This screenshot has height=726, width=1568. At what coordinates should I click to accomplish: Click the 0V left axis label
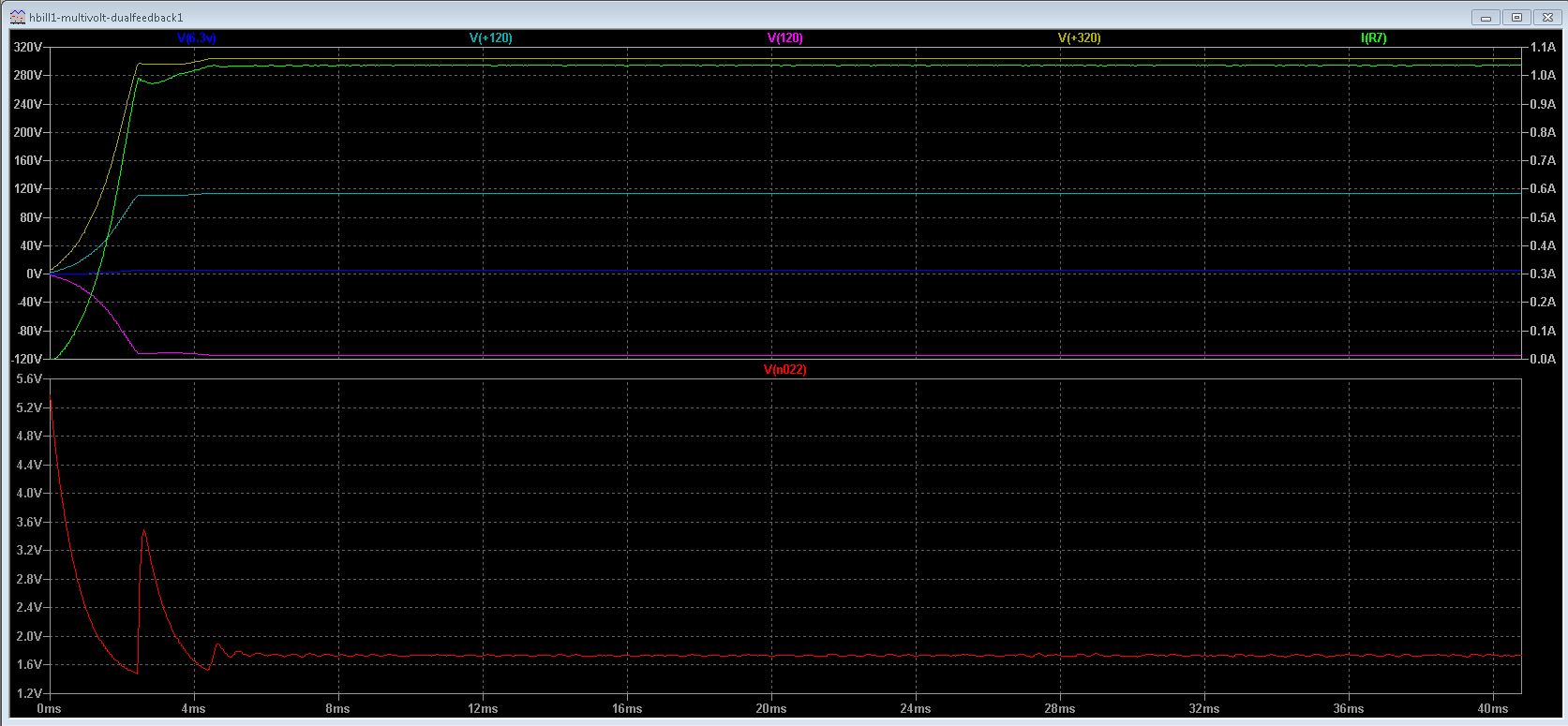point(35,274)
